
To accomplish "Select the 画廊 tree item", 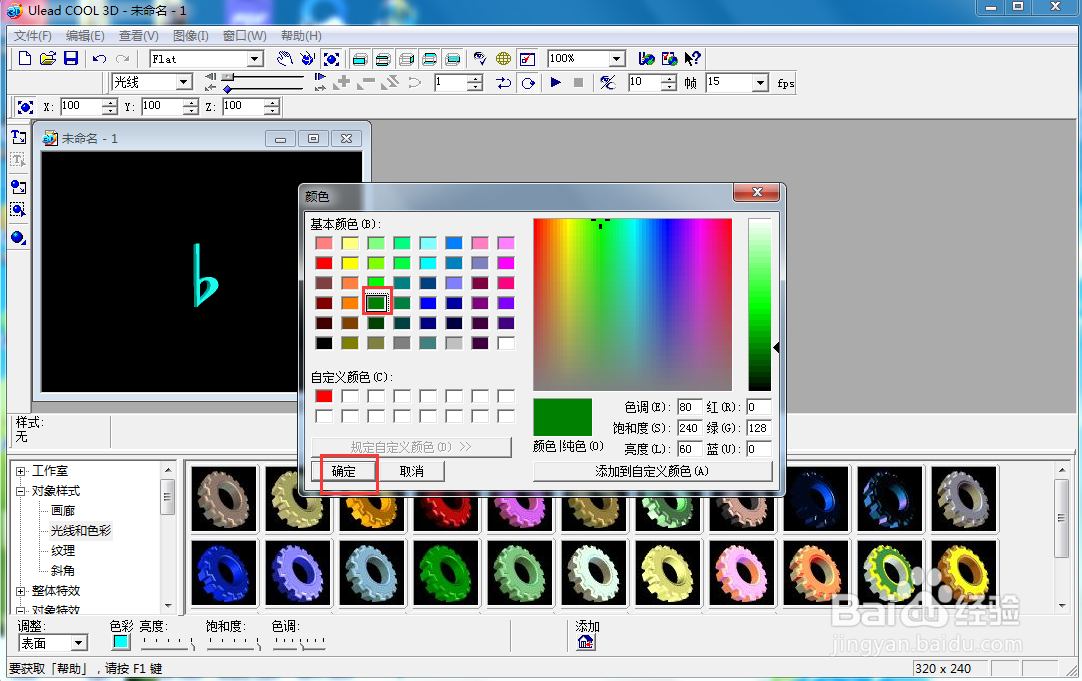I will click(63, 511).
